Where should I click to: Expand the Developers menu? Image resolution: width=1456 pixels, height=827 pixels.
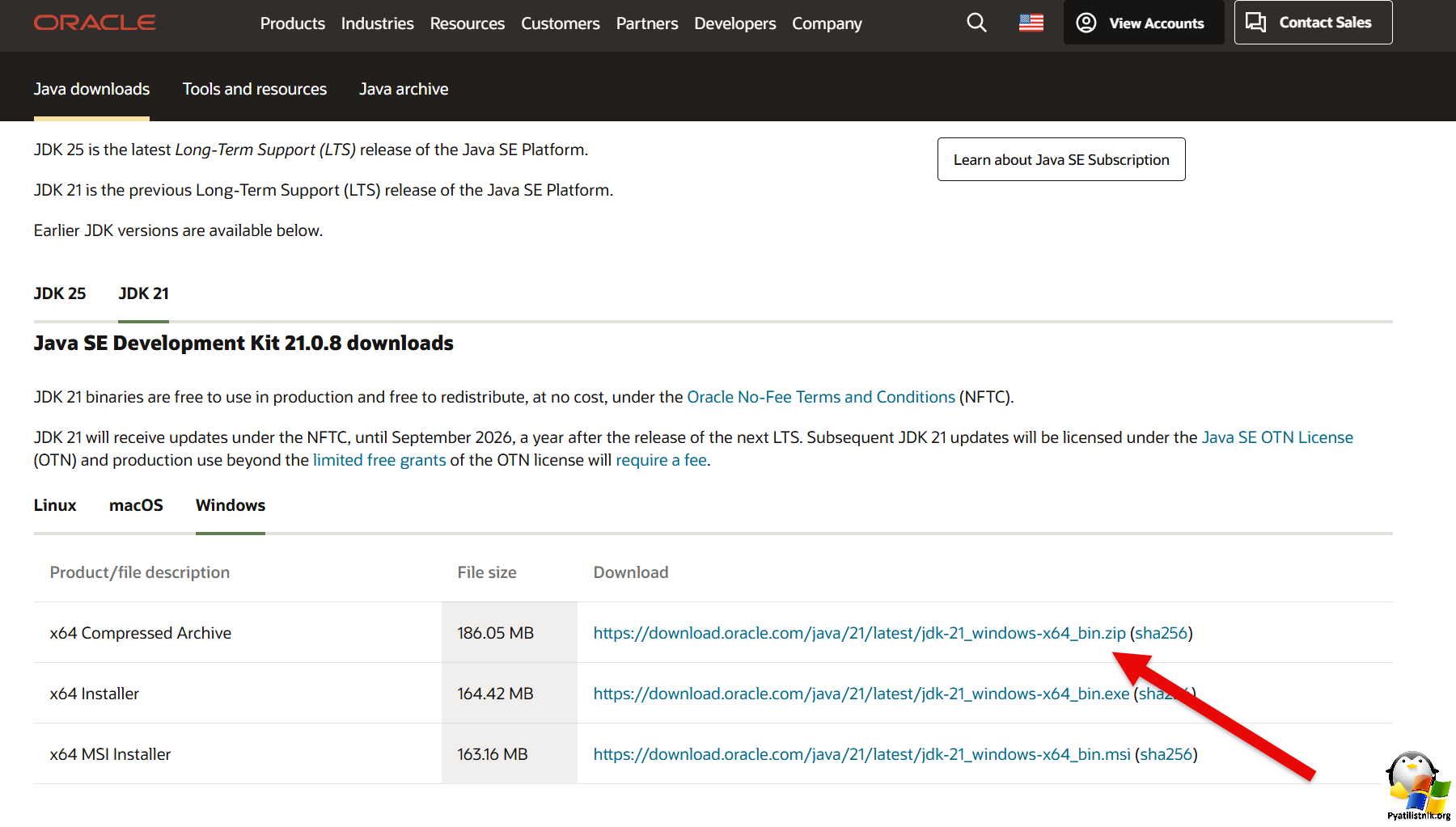click(734, 23)
